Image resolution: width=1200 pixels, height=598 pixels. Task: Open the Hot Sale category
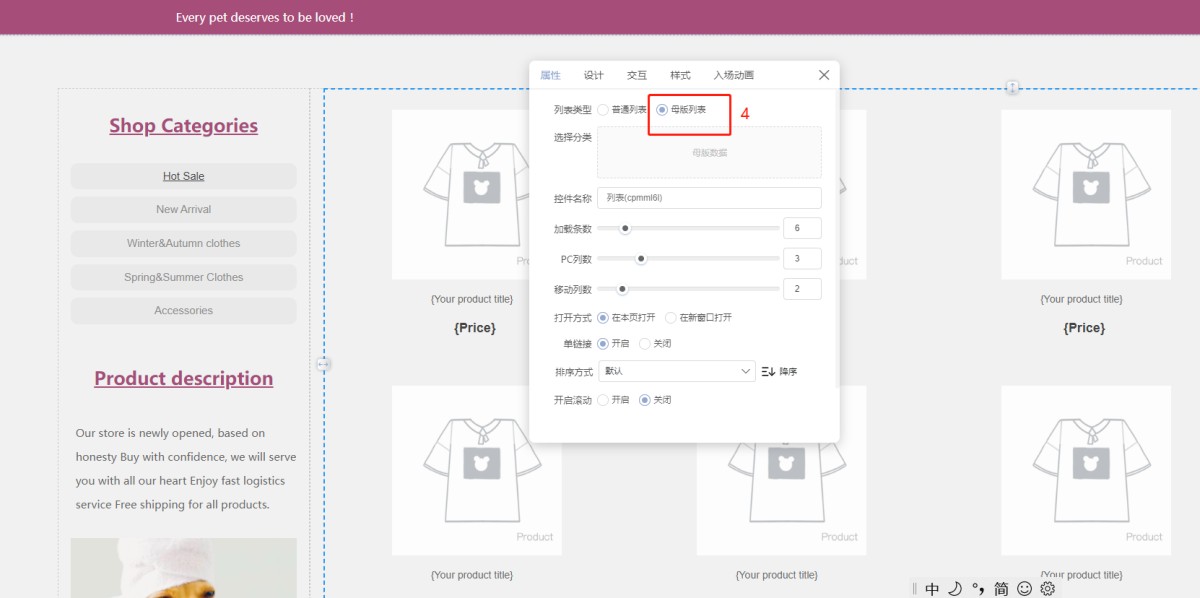[x=183, y=176]
